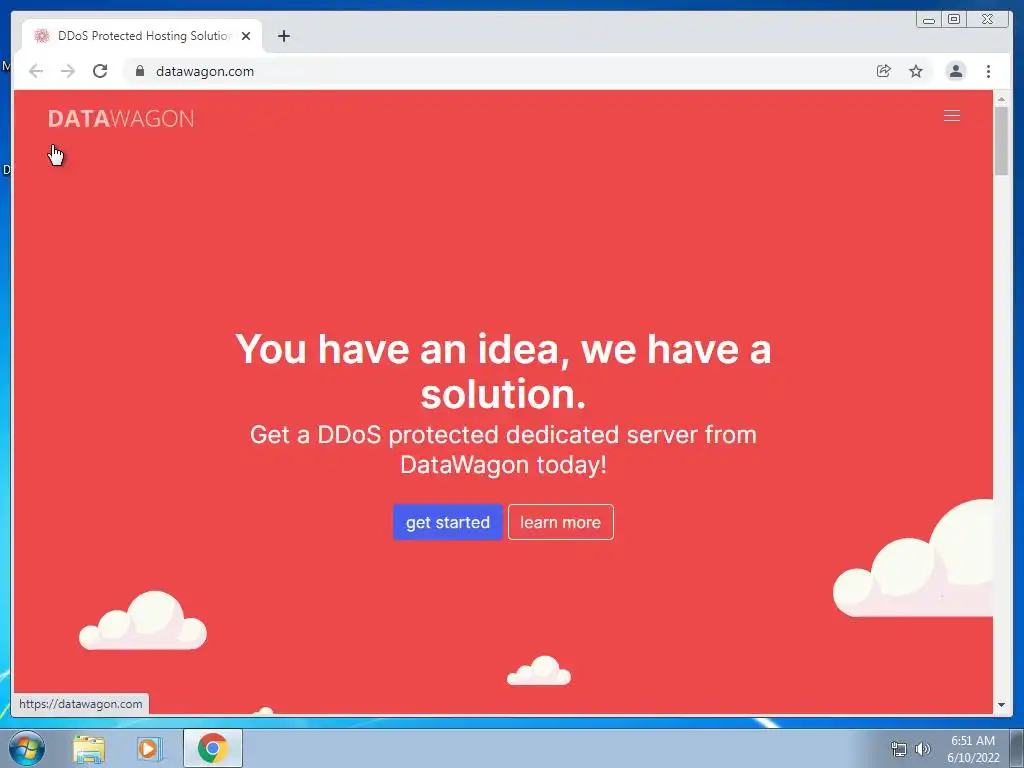The image size is (1024, 768).
Task: Open Windows Media Player from taskbar
Action: [x=149, y=749]
